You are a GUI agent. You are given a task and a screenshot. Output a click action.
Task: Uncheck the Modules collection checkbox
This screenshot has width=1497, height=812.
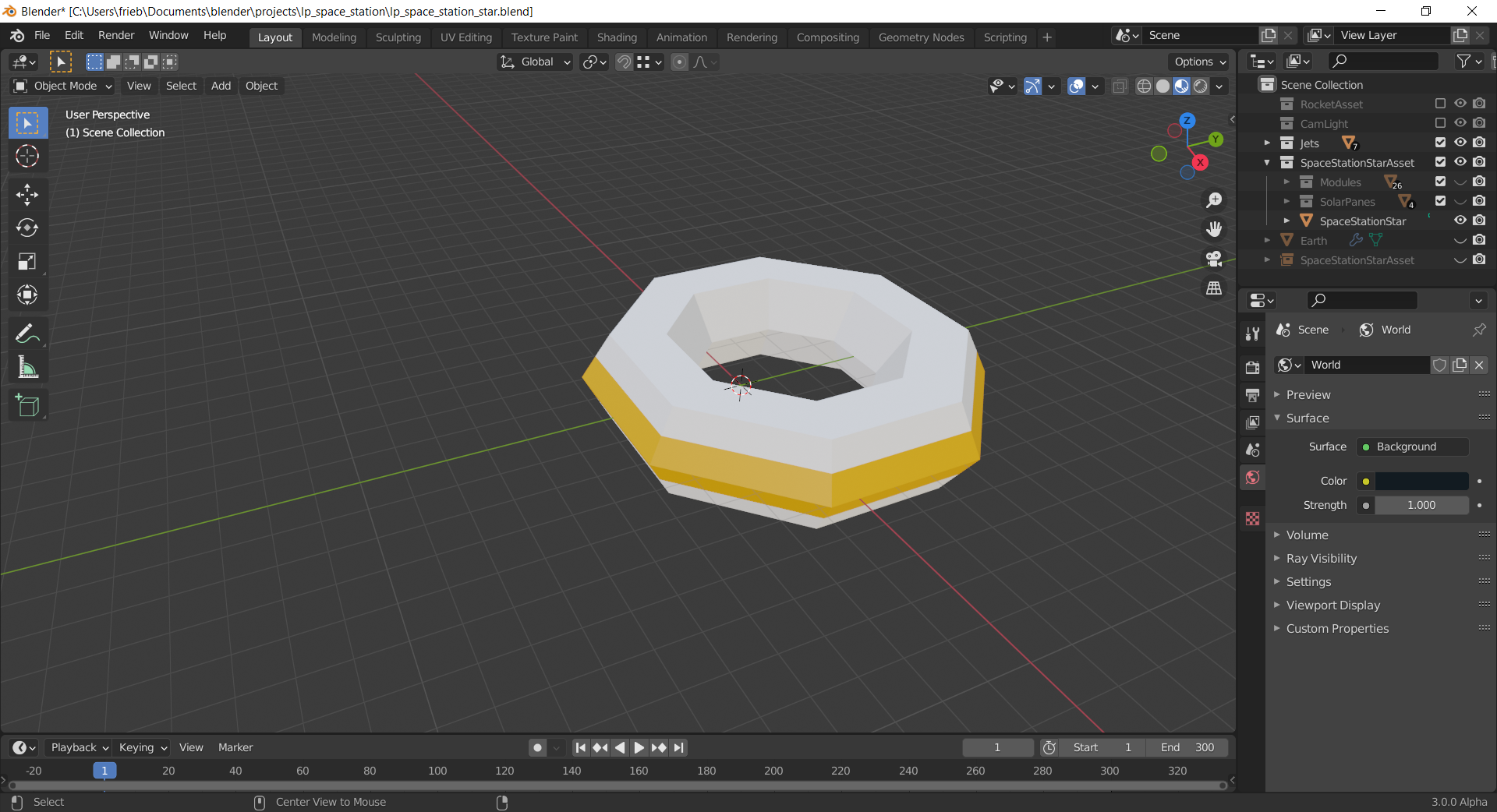tap(1440, 182)
